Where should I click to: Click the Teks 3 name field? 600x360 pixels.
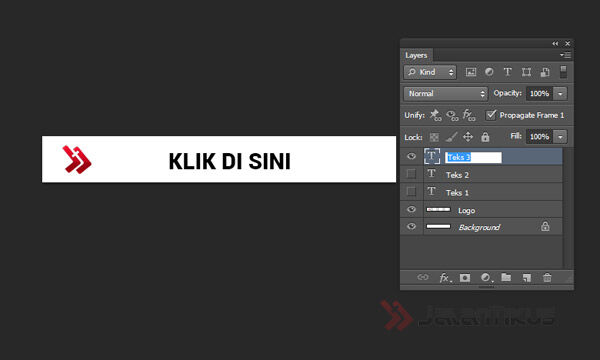[473, 157]
